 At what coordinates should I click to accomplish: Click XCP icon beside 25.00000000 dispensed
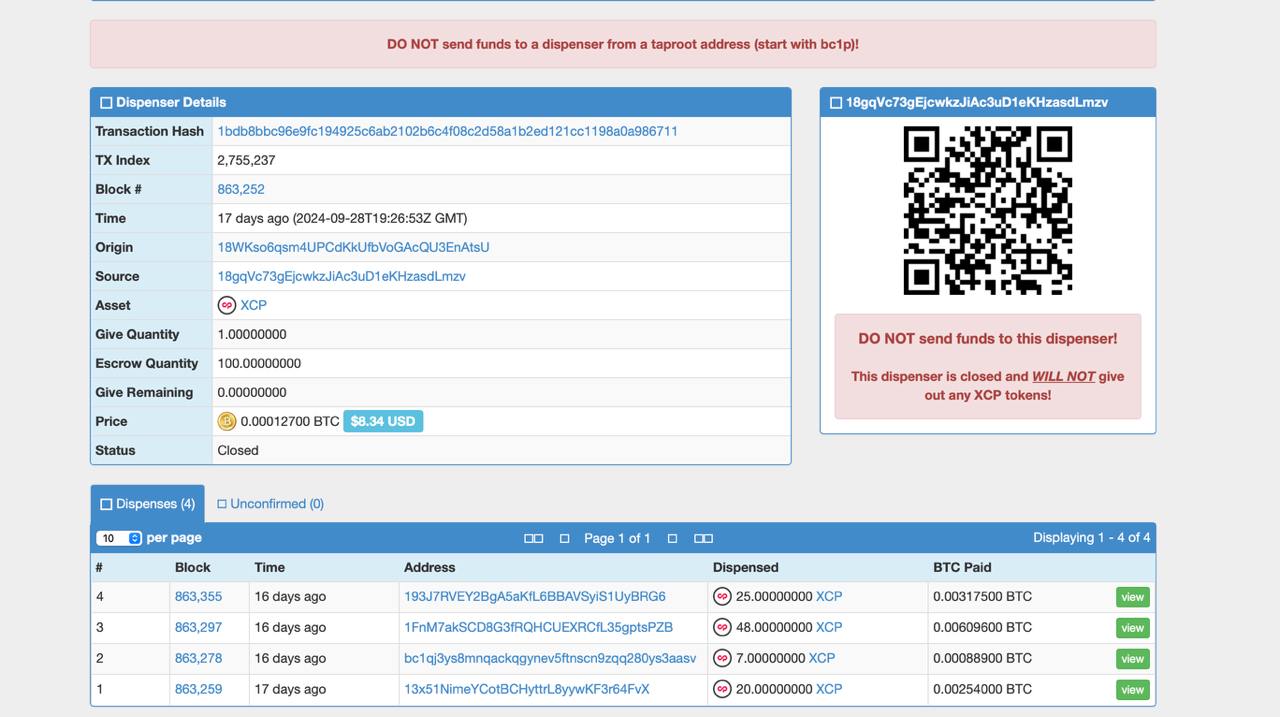[x=722, y=596]
